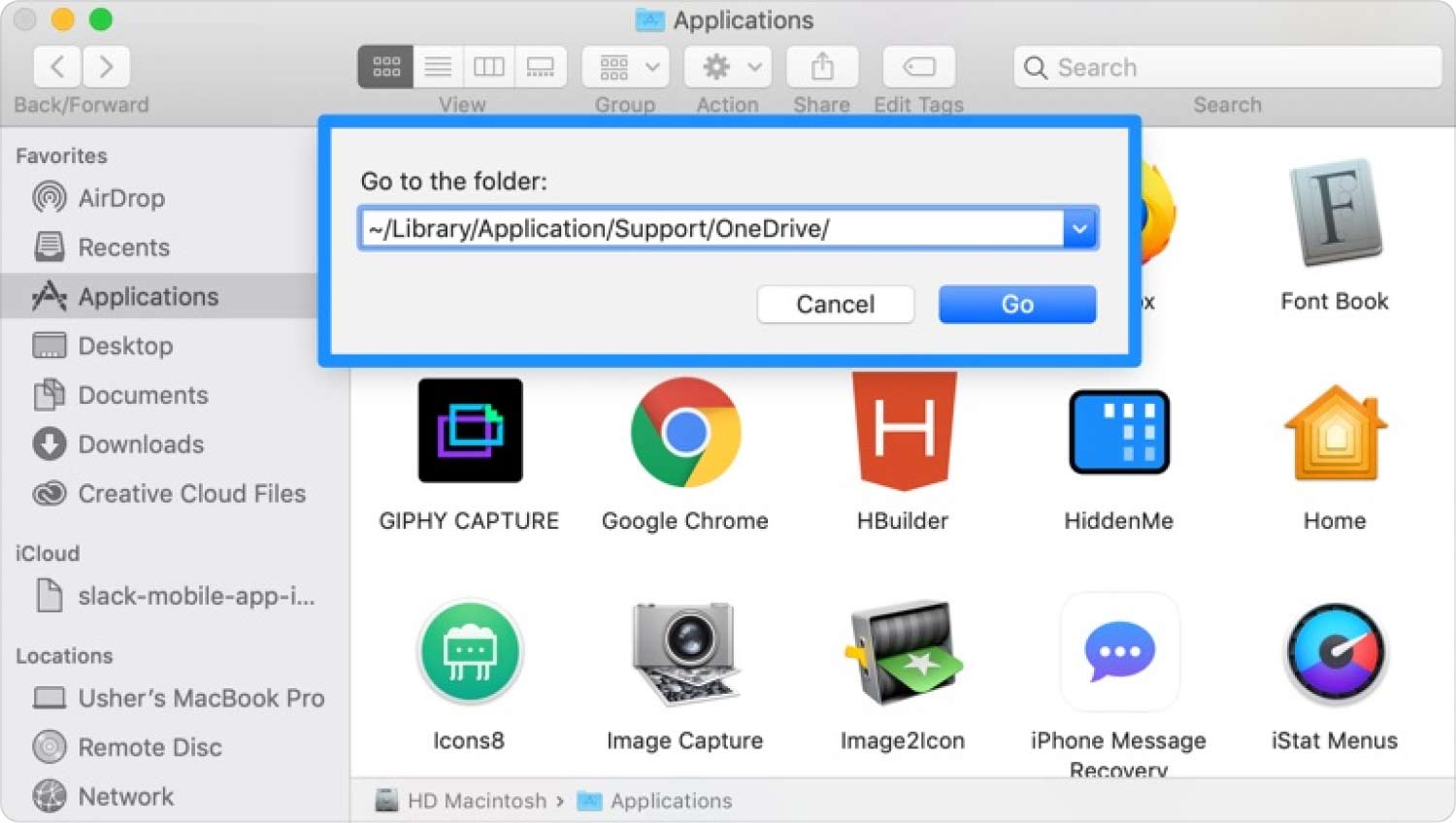Select the GIPHY CAPTURE app icon
This screenshot has height=823, width=1456.
coord(470,430)
